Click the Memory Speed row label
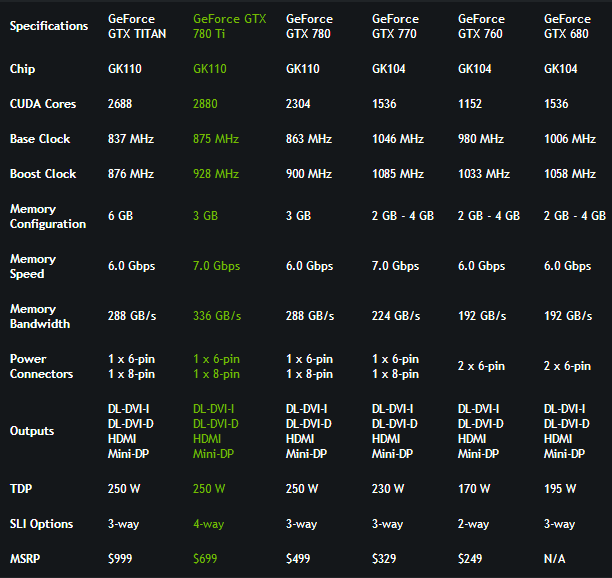 [x=33, y=266]
